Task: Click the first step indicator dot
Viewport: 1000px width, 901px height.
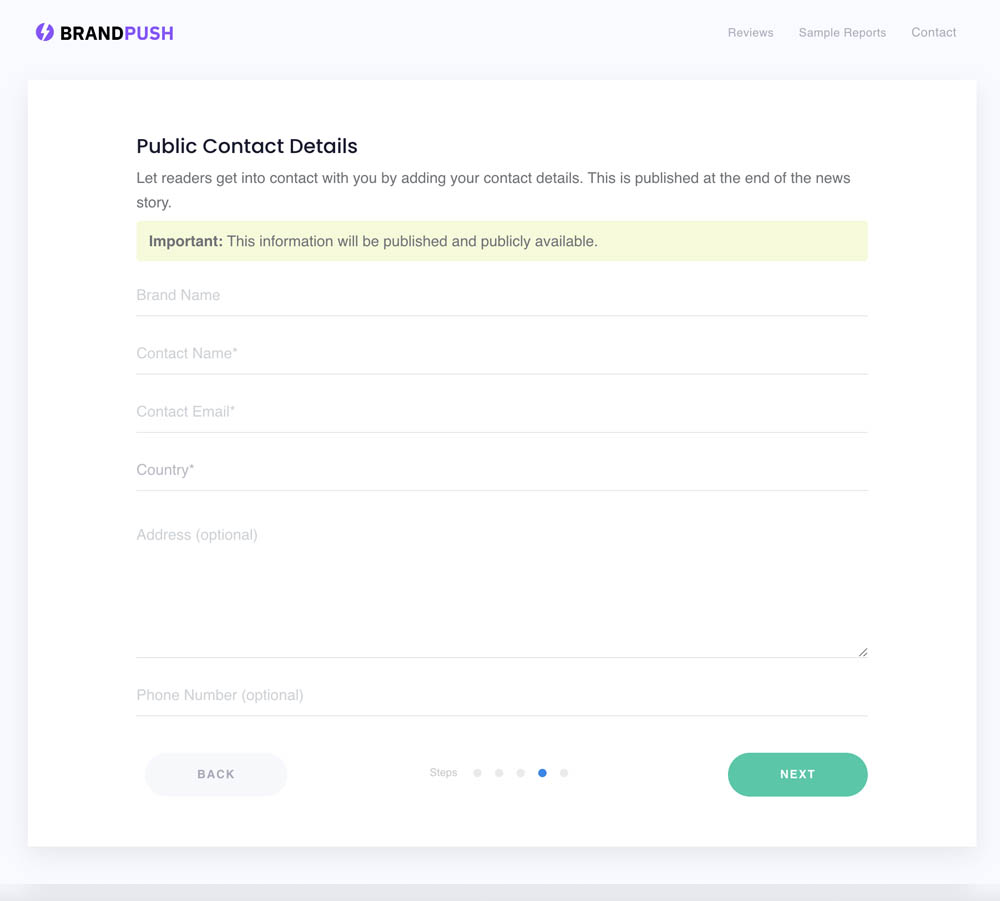Action: coord(477,773)
